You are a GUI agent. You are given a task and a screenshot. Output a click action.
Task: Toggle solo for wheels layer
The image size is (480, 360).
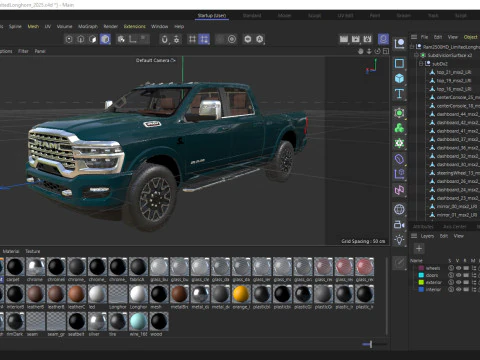point(451,268)
